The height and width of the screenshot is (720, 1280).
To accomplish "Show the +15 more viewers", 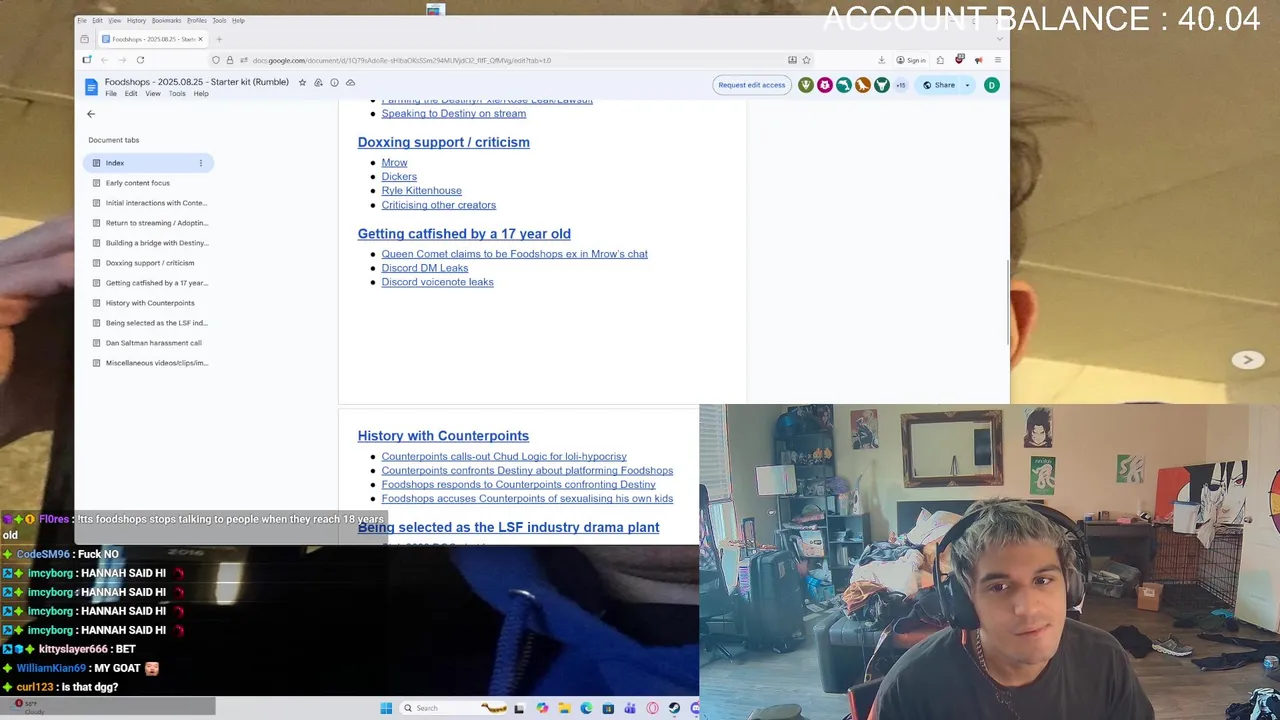I will click(900, 85).
